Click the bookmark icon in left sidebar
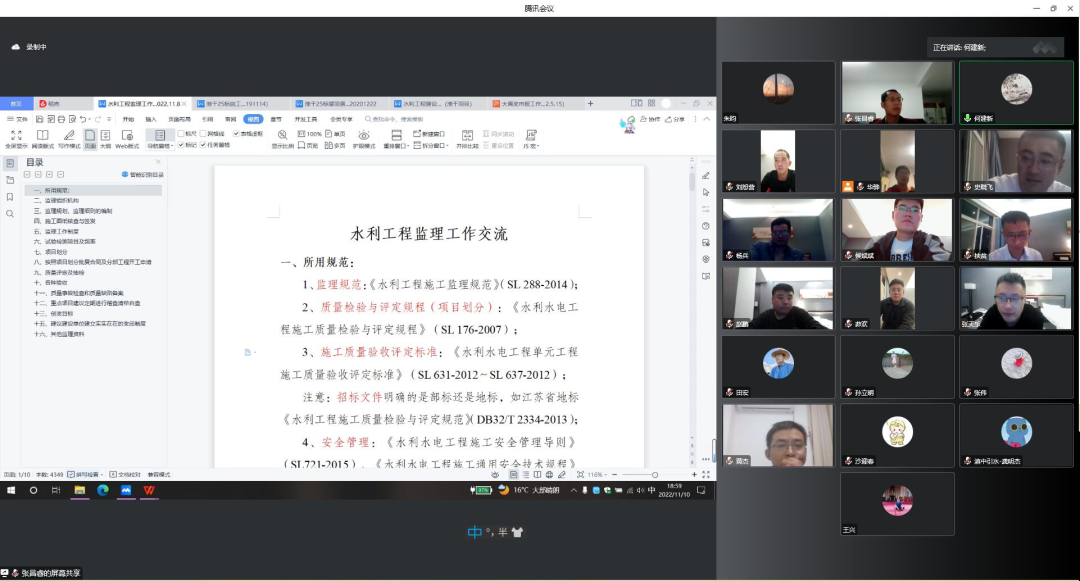The image size is (1080, 581). tap(10, 197)
